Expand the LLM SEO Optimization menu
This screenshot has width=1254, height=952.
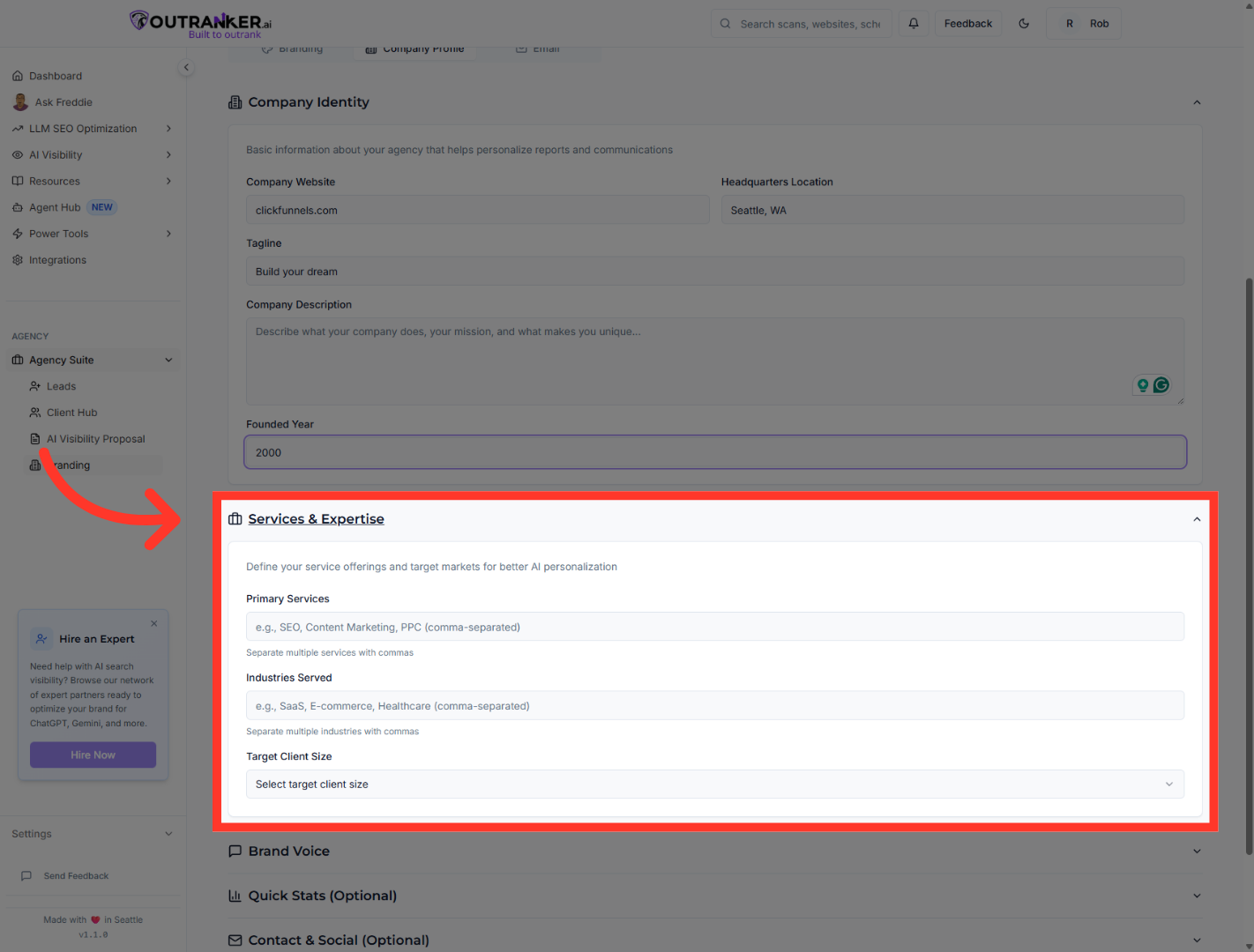pyautogui.click(x=93, y=129)
